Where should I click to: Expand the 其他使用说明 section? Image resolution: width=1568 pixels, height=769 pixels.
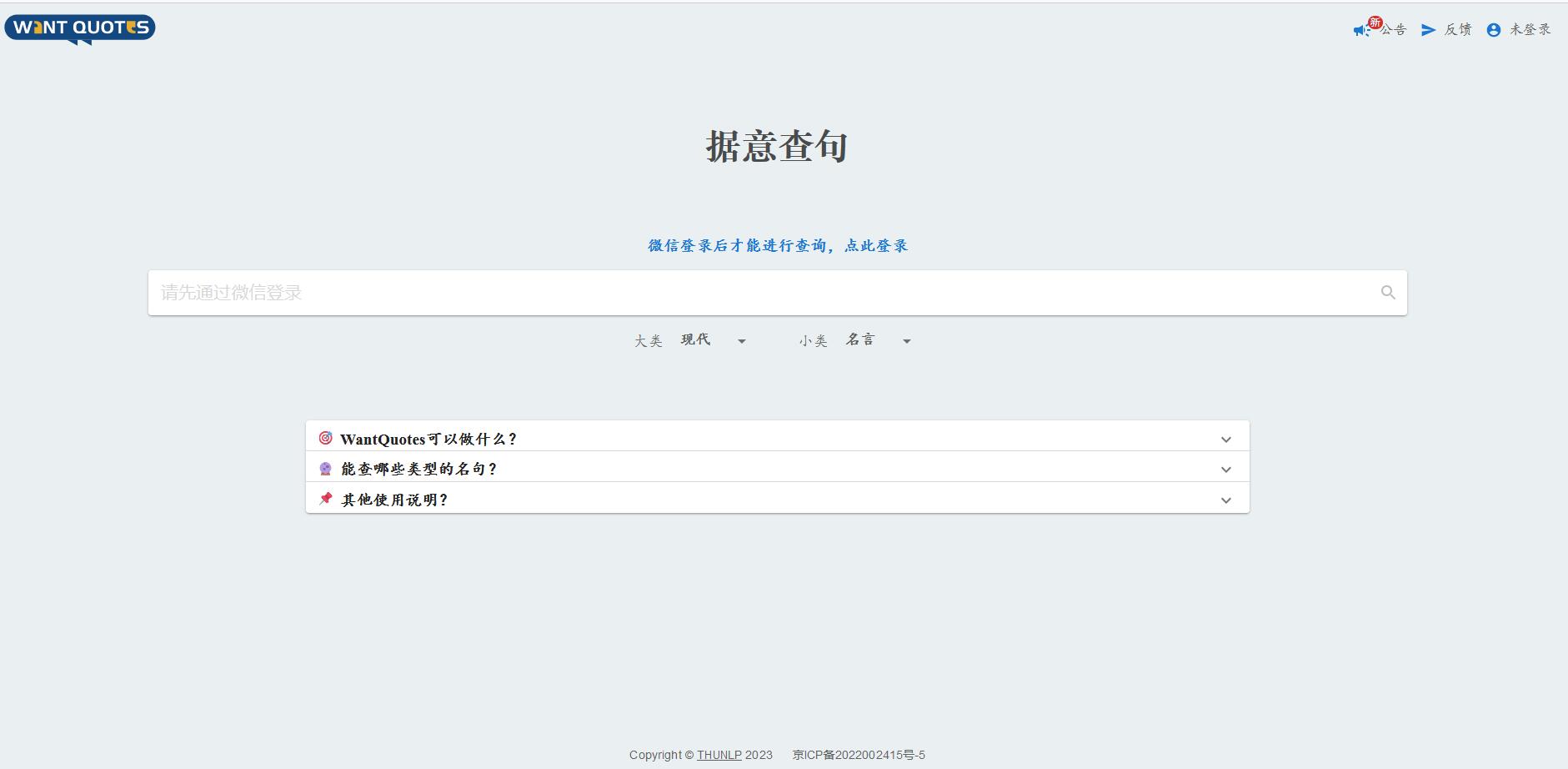click(1225, 500)
